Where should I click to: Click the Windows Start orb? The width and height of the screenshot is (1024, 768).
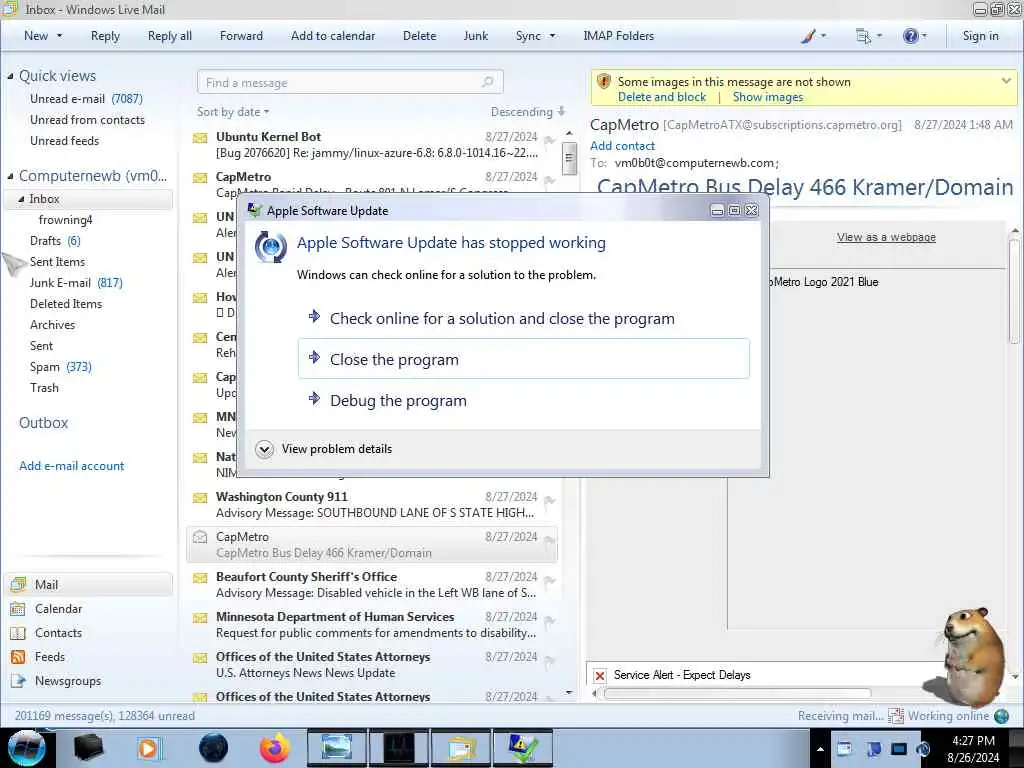pos(26,748)
